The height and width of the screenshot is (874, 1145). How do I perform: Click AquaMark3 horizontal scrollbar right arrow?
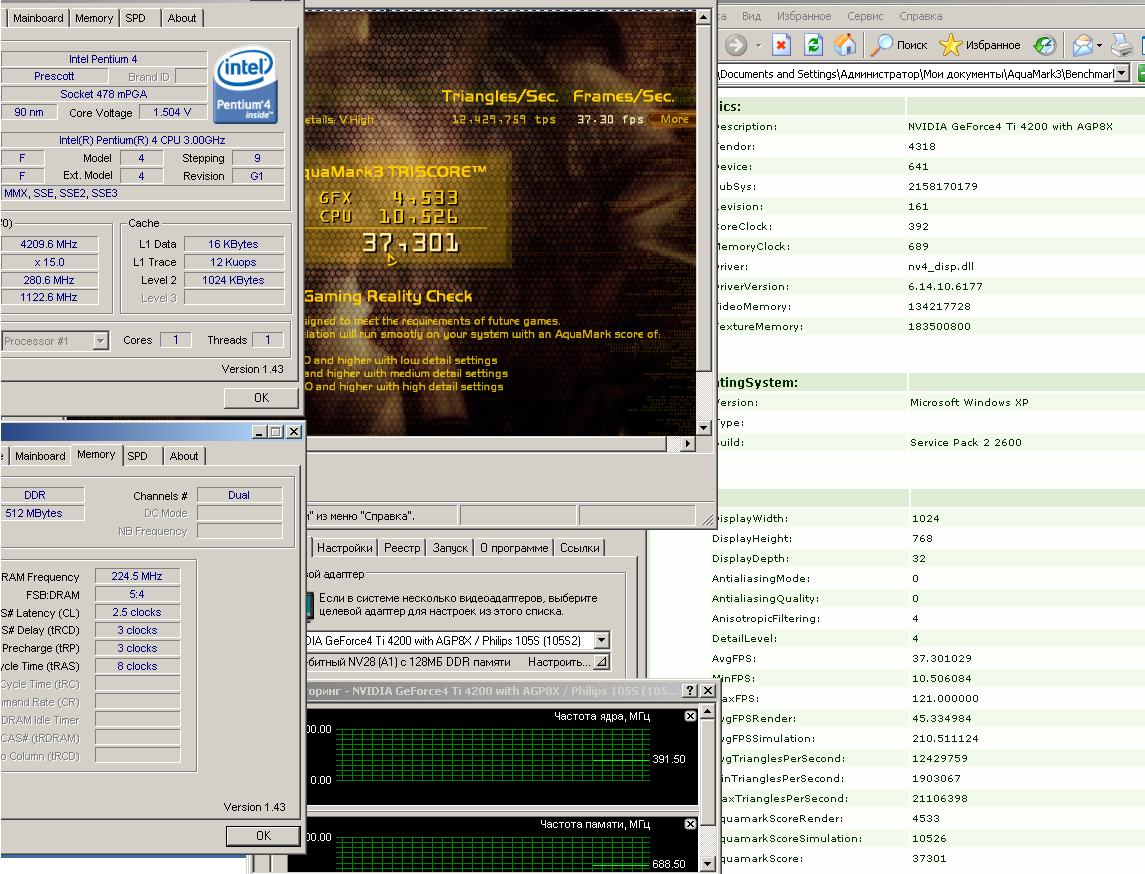(x=687, y=442)
